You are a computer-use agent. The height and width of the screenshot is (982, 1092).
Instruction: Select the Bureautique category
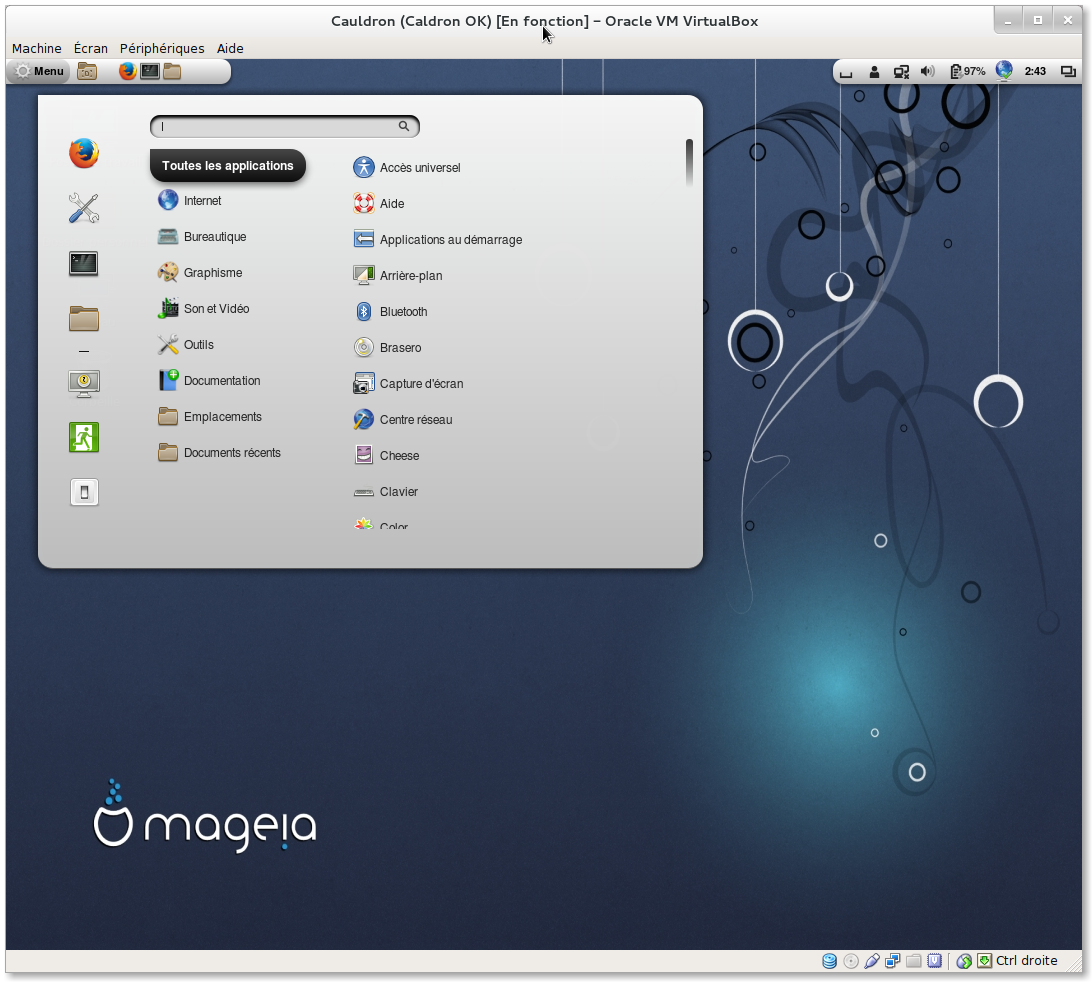pos(202,237)
